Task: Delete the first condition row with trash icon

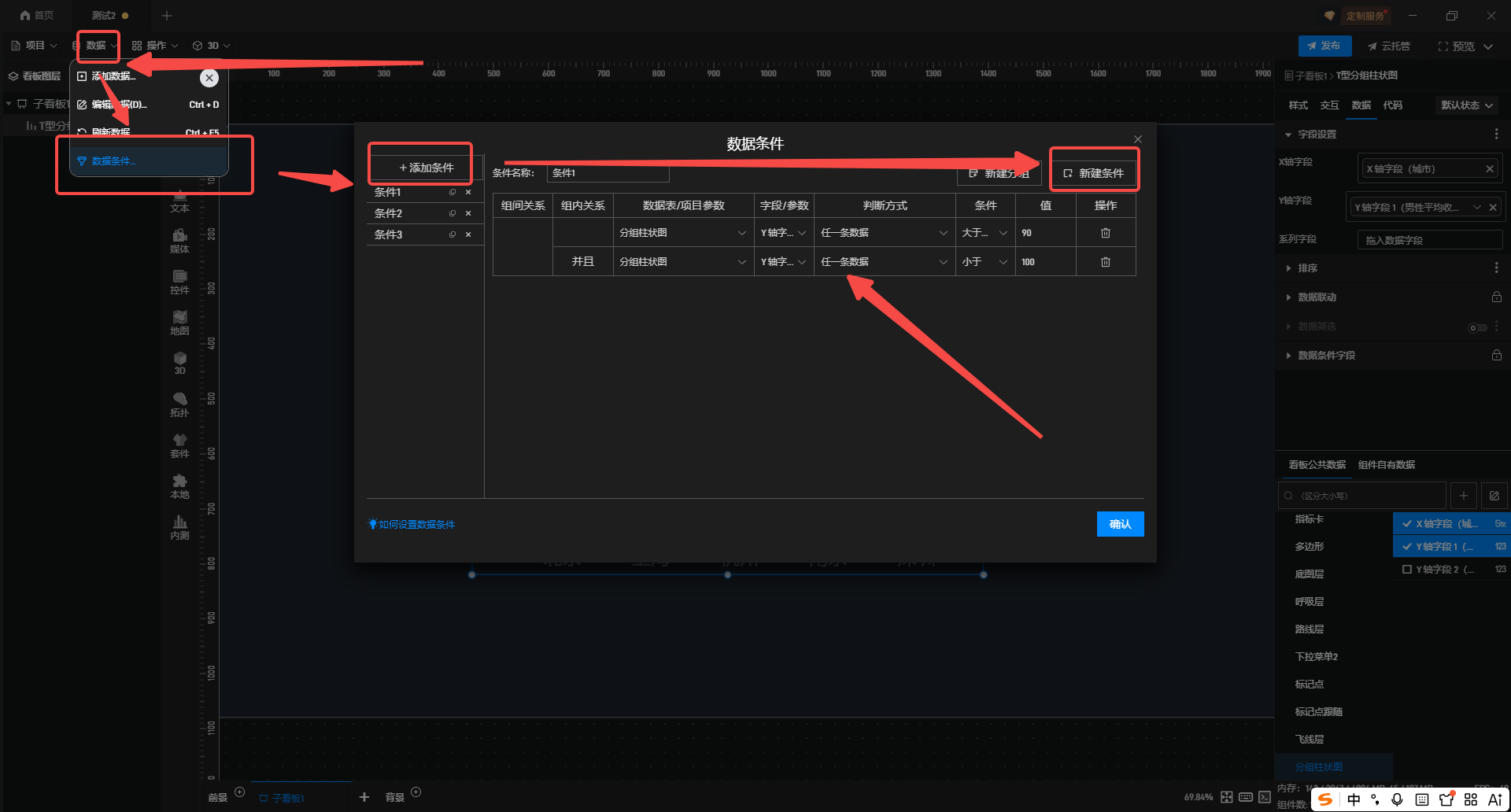Action: [x=1105, y=233]
